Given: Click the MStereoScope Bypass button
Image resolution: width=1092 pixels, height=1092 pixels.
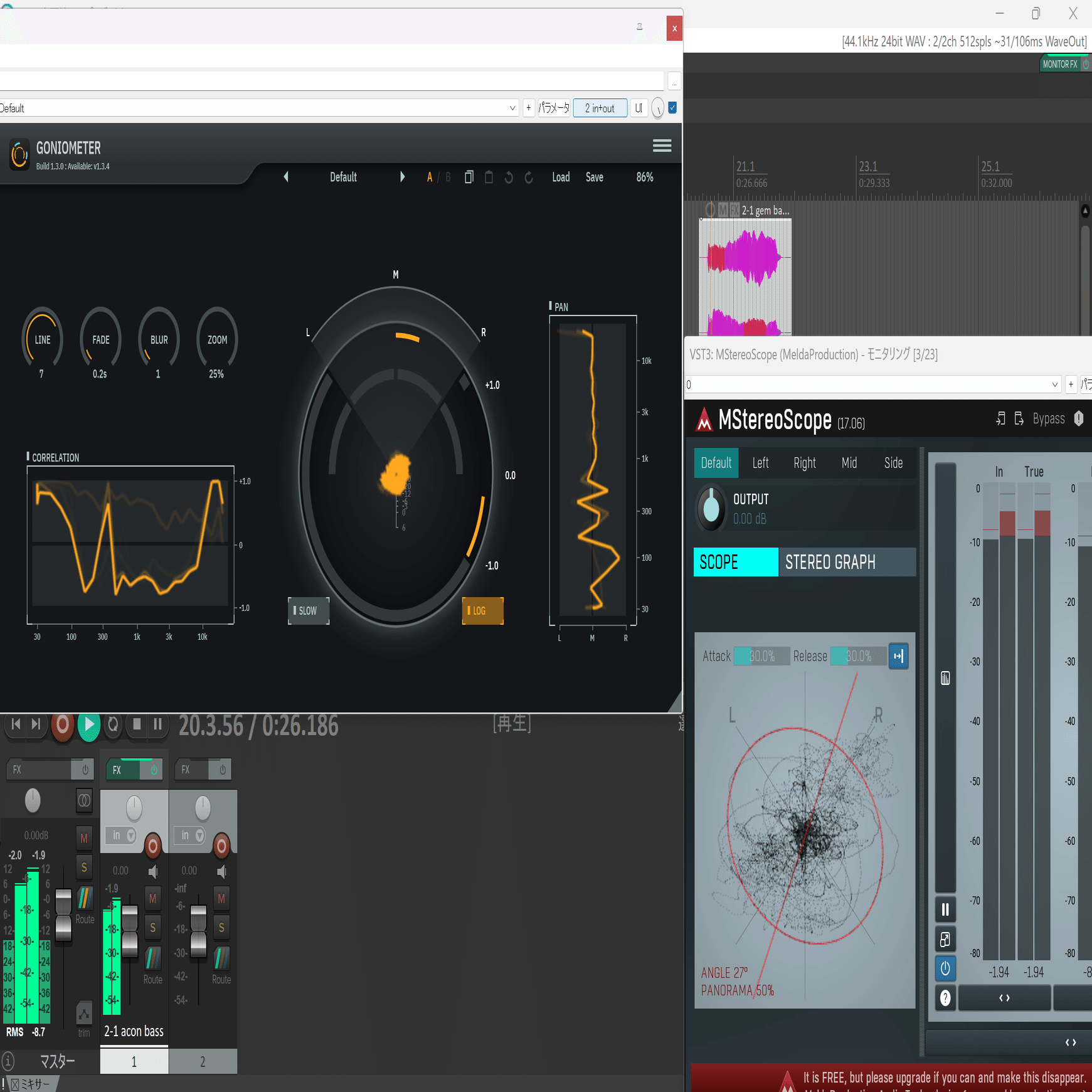Looking at the screenshot, I should pos(1049,418).
